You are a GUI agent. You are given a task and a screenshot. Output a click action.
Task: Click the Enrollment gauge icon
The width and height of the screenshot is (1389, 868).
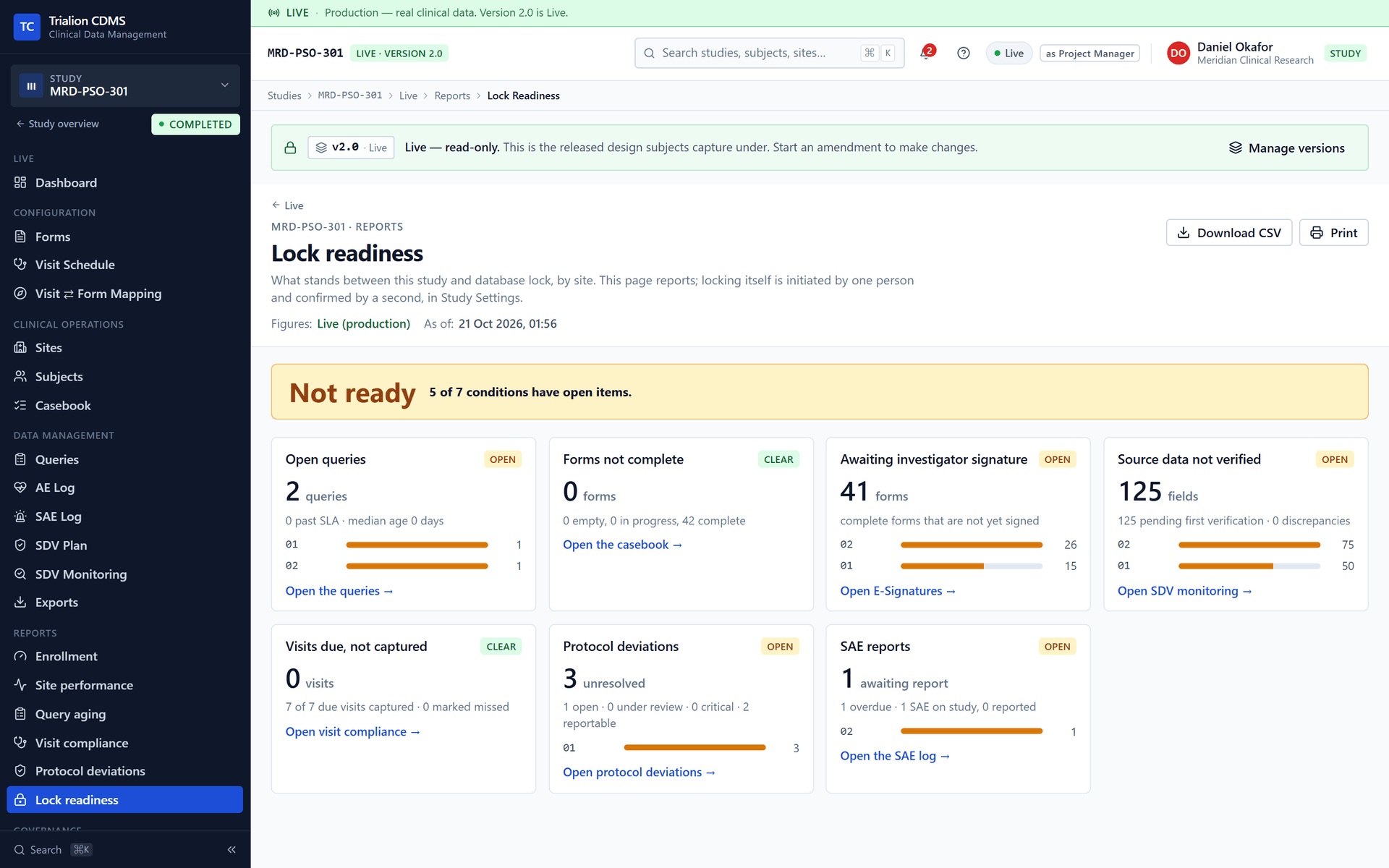pyautogui.click(x=20, y=656)
